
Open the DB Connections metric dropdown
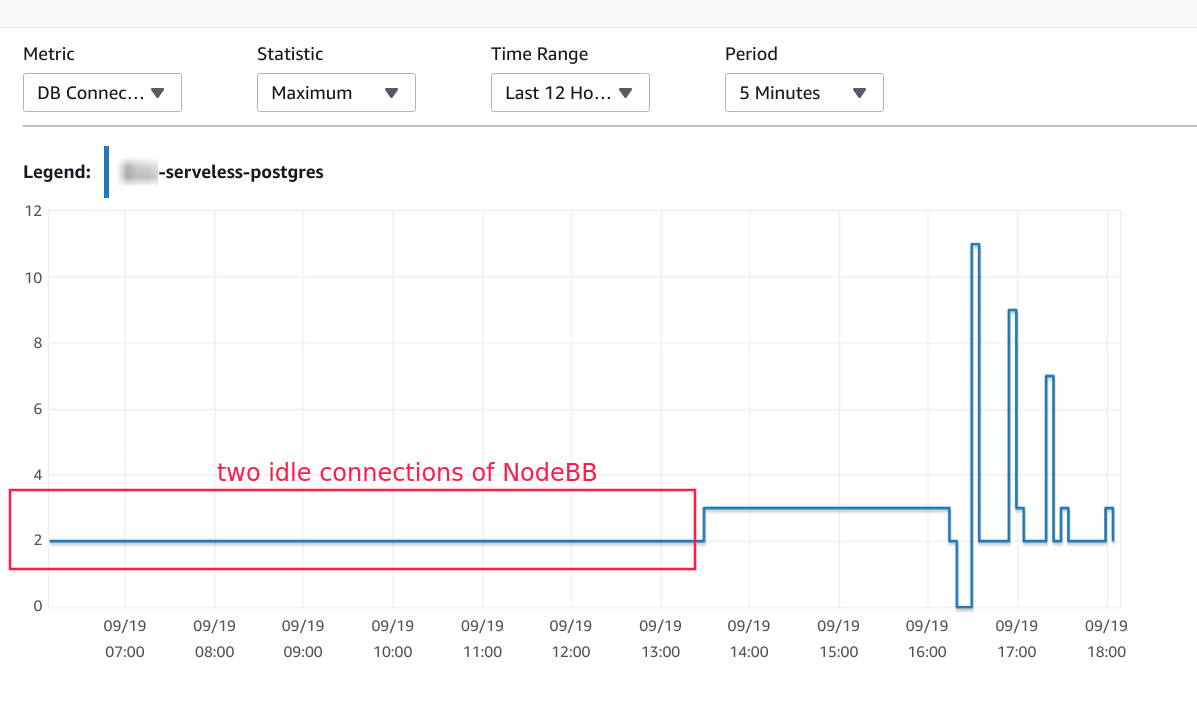[100, 92]
